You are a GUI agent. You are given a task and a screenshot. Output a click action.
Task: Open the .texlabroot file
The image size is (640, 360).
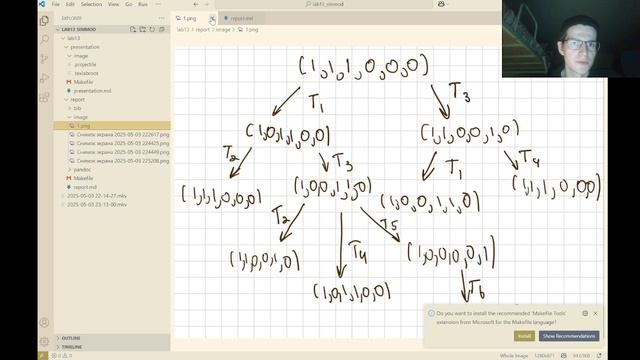(x=112, y=73)
